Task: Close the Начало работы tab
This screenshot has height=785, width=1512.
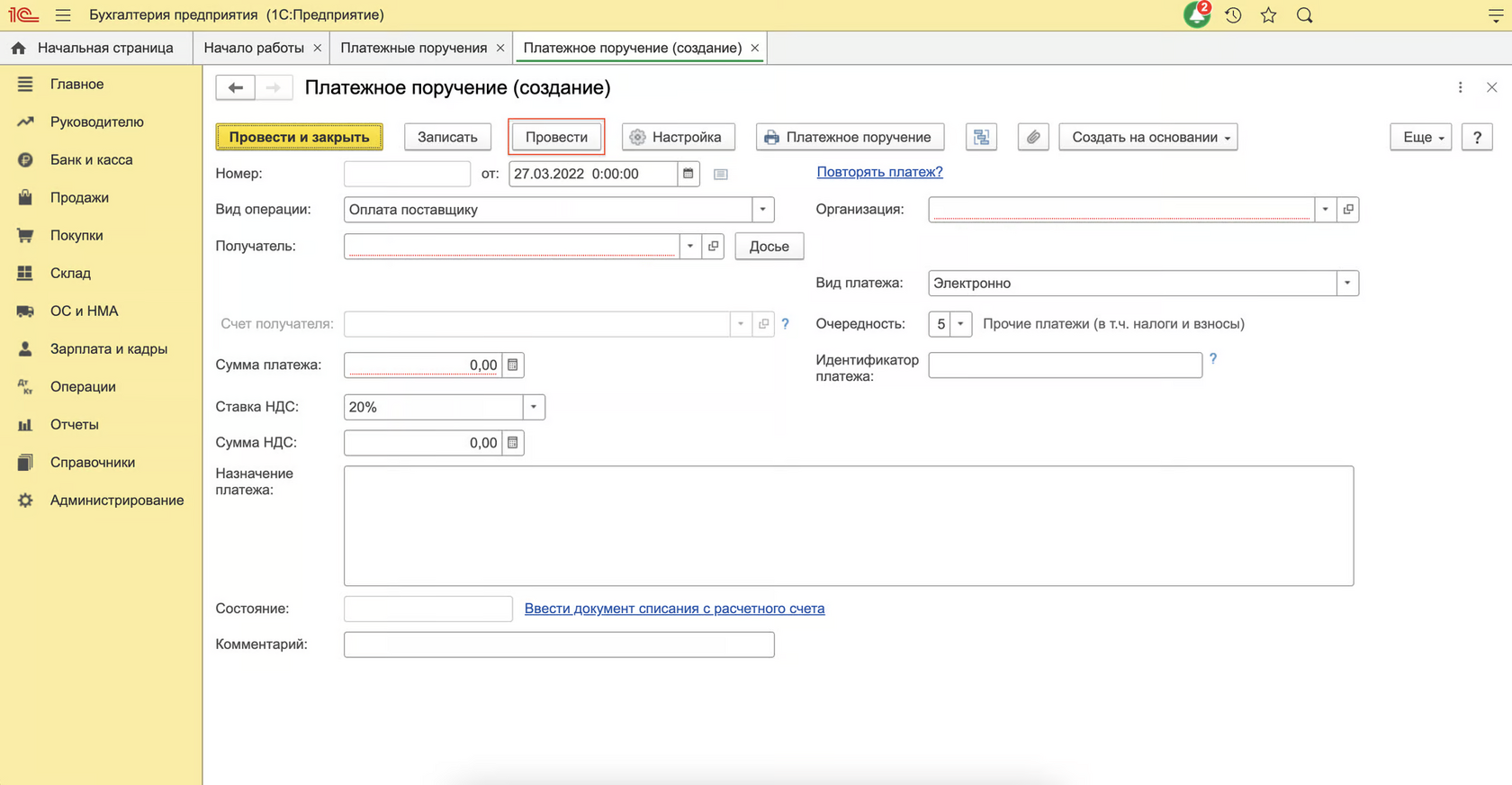Action: 318,48
